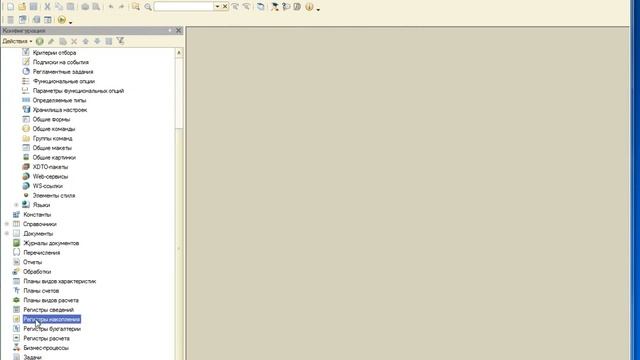Select Планы счетов tree item
640x360 pixels.
[41, 291]
